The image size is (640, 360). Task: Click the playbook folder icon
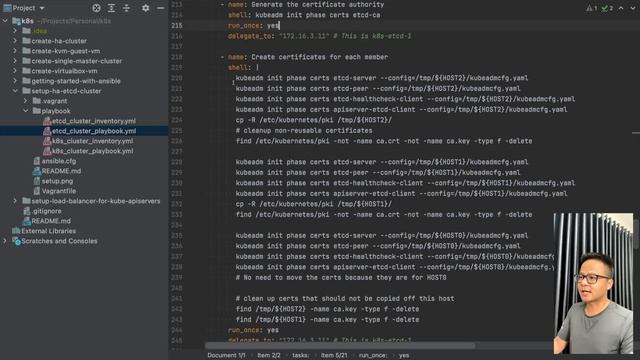[36, 111]
